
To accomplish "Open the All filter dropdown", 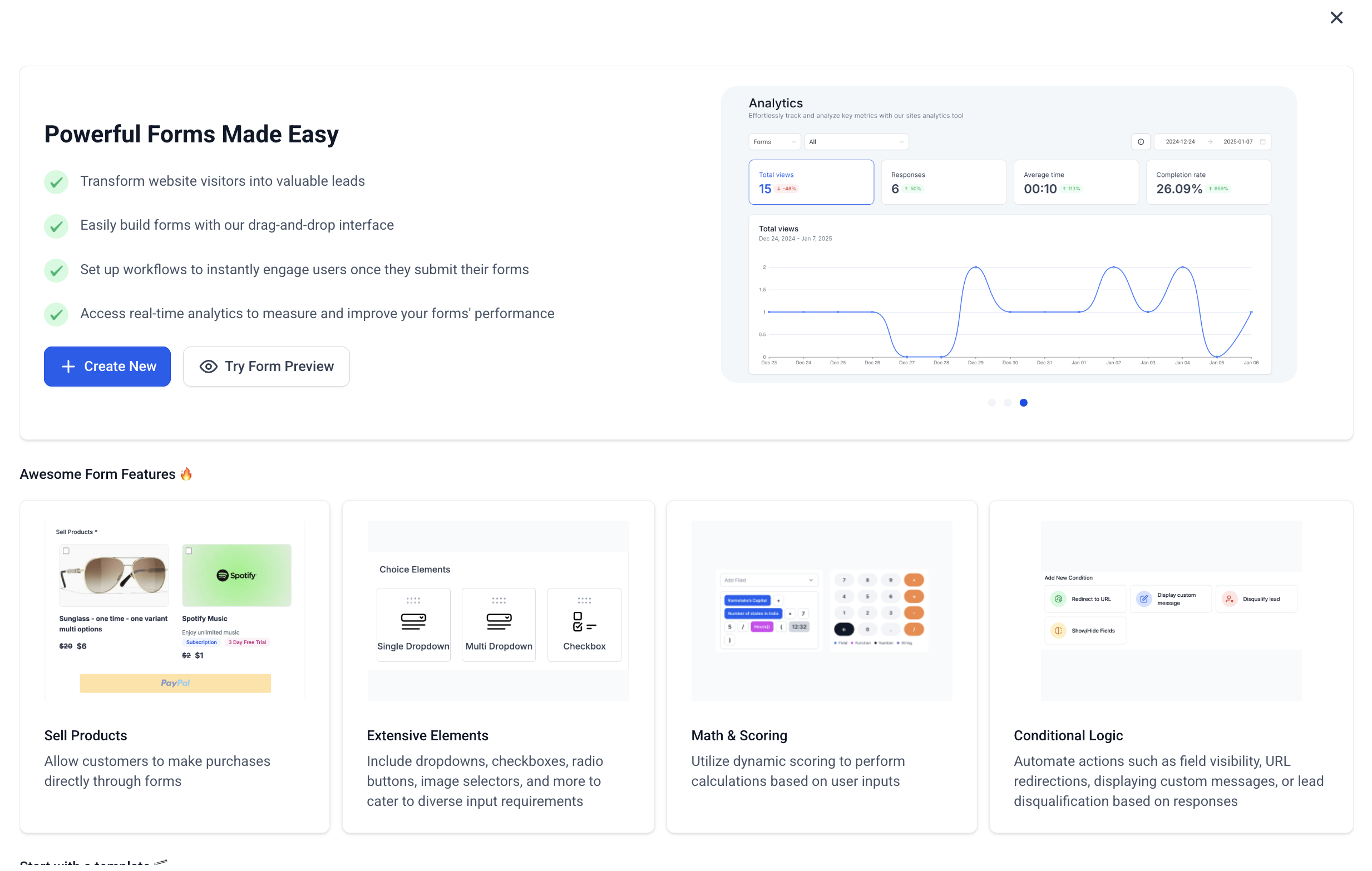I will coord(855,142).
